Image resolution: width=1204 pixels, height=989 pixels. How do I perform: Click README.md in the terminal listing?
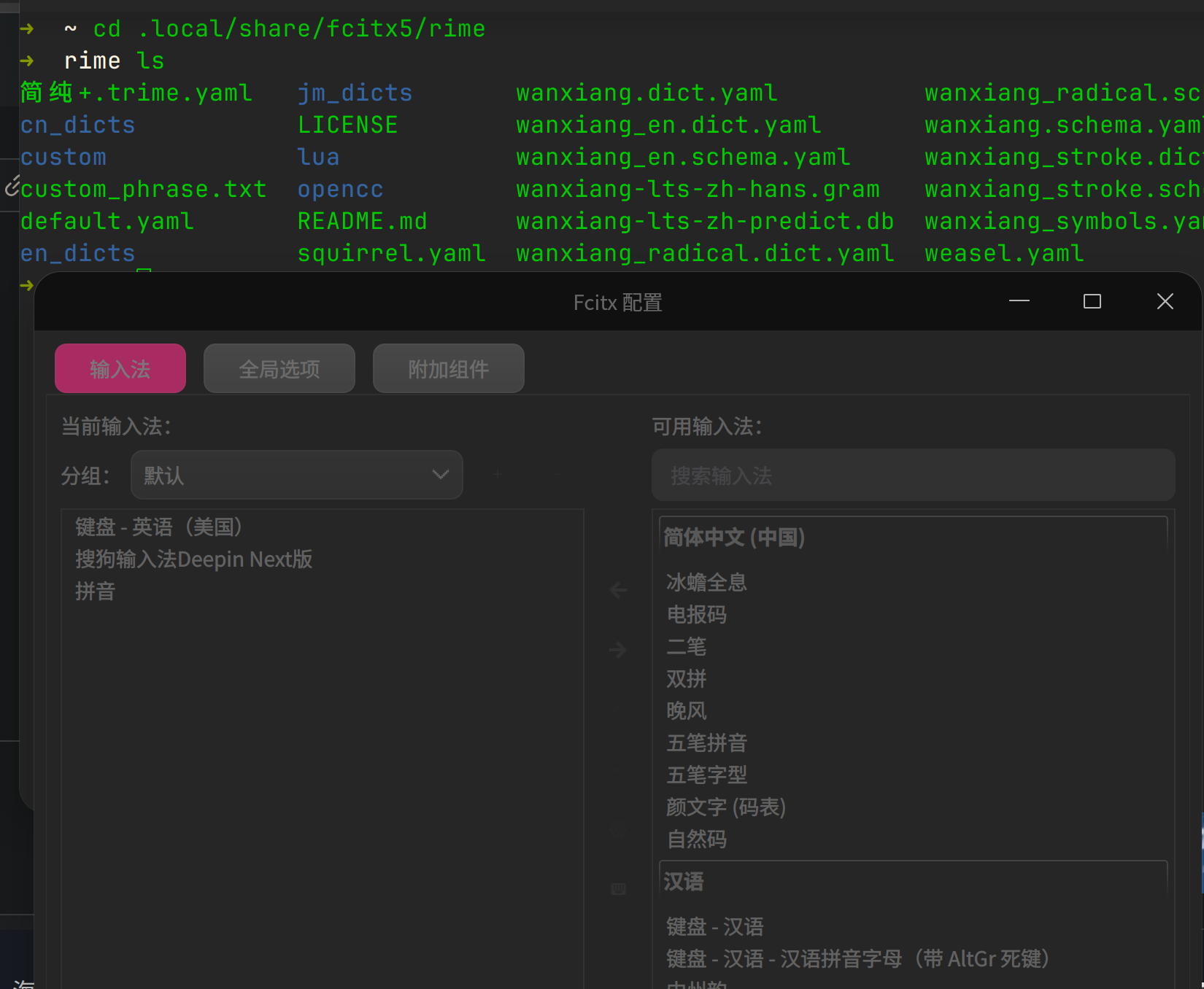pos(363,221)
